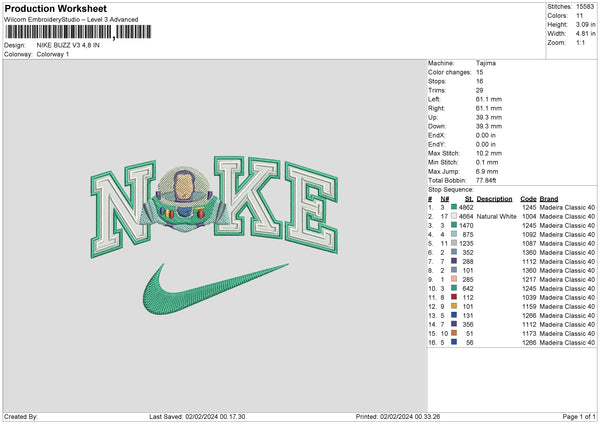This screenshot has width=600, height=424.
Task: Select the Machine value "Tajima"
Action: coord(486,63)
